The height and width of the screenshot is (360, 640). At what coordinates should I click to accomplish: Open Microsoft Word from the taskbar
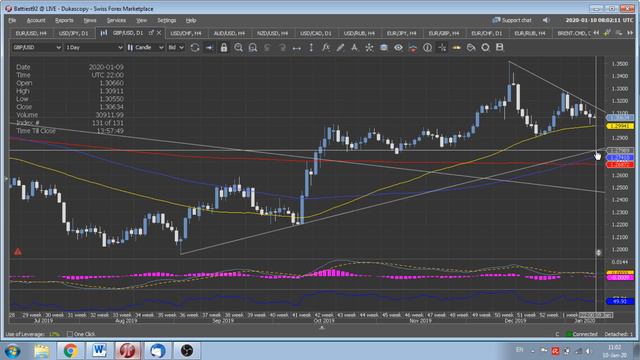click(99, 351)
